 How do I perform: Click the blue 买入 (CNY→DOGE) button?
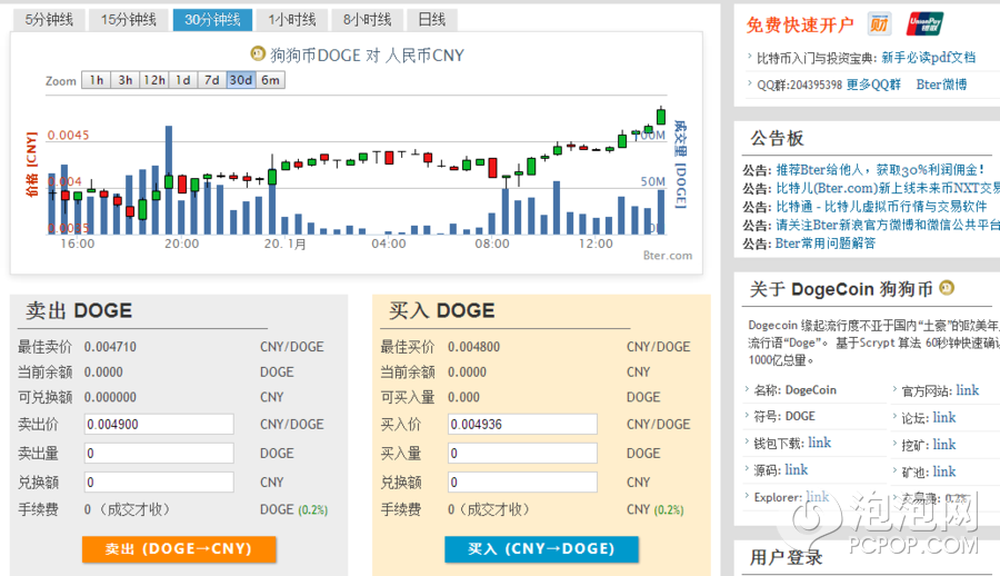[x=541, y=549]
